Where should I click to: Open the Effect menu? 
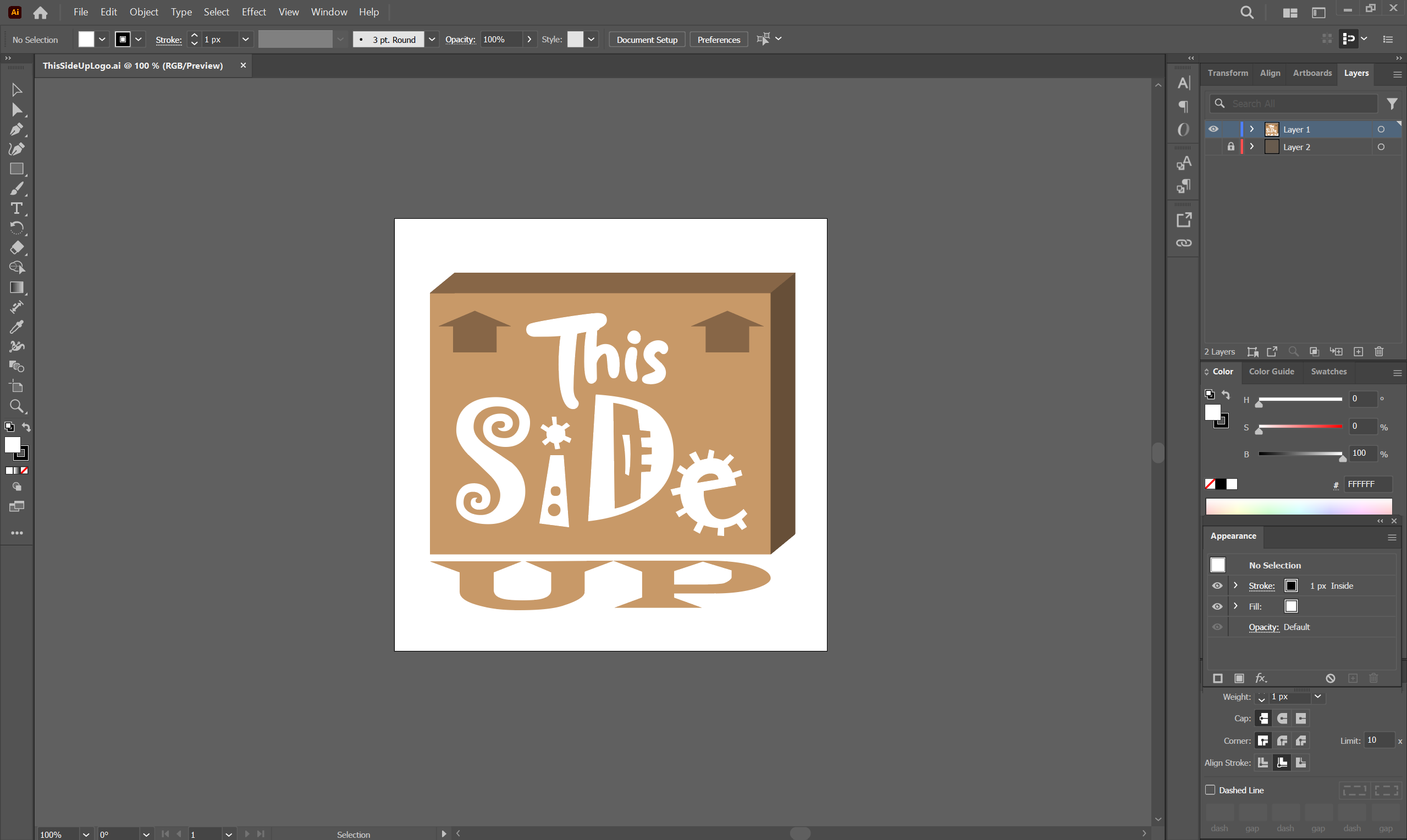tap(253, 12)
